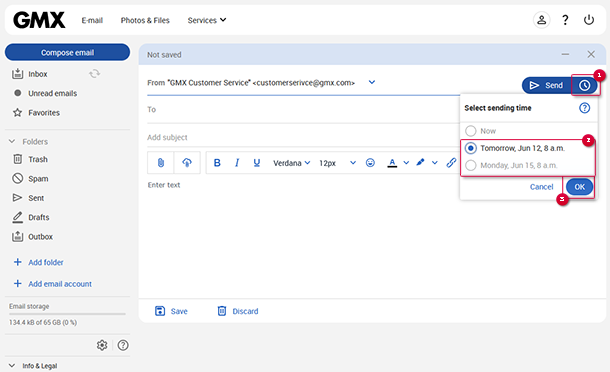Expand the font color dropdown arrow
Image resolution: width=610 pixels, height=372 pixels.
pyautogui.click(x=406, y=163)
